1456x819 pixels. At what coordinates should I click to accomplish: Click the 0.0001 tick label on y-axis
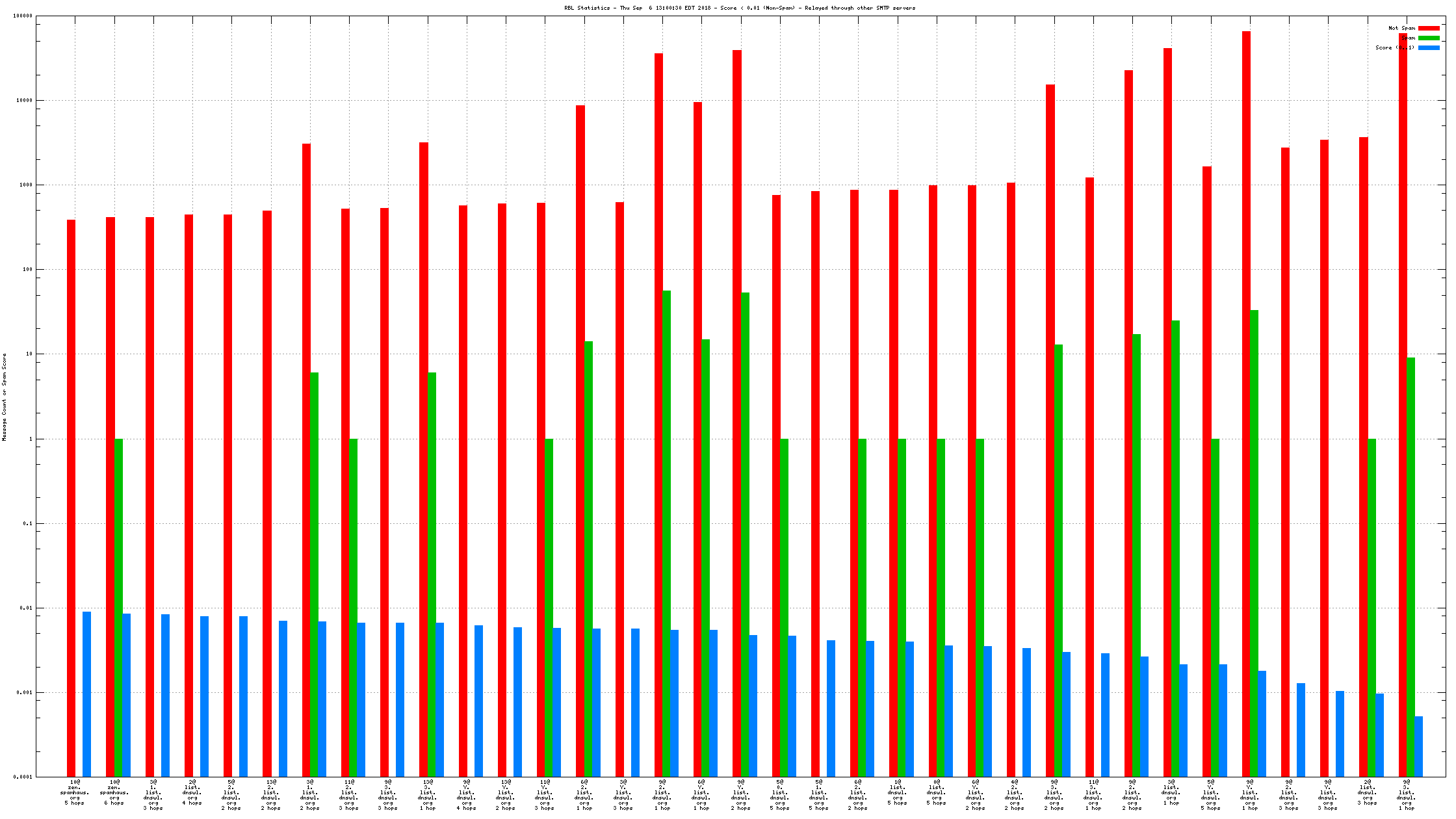point(23,777)
